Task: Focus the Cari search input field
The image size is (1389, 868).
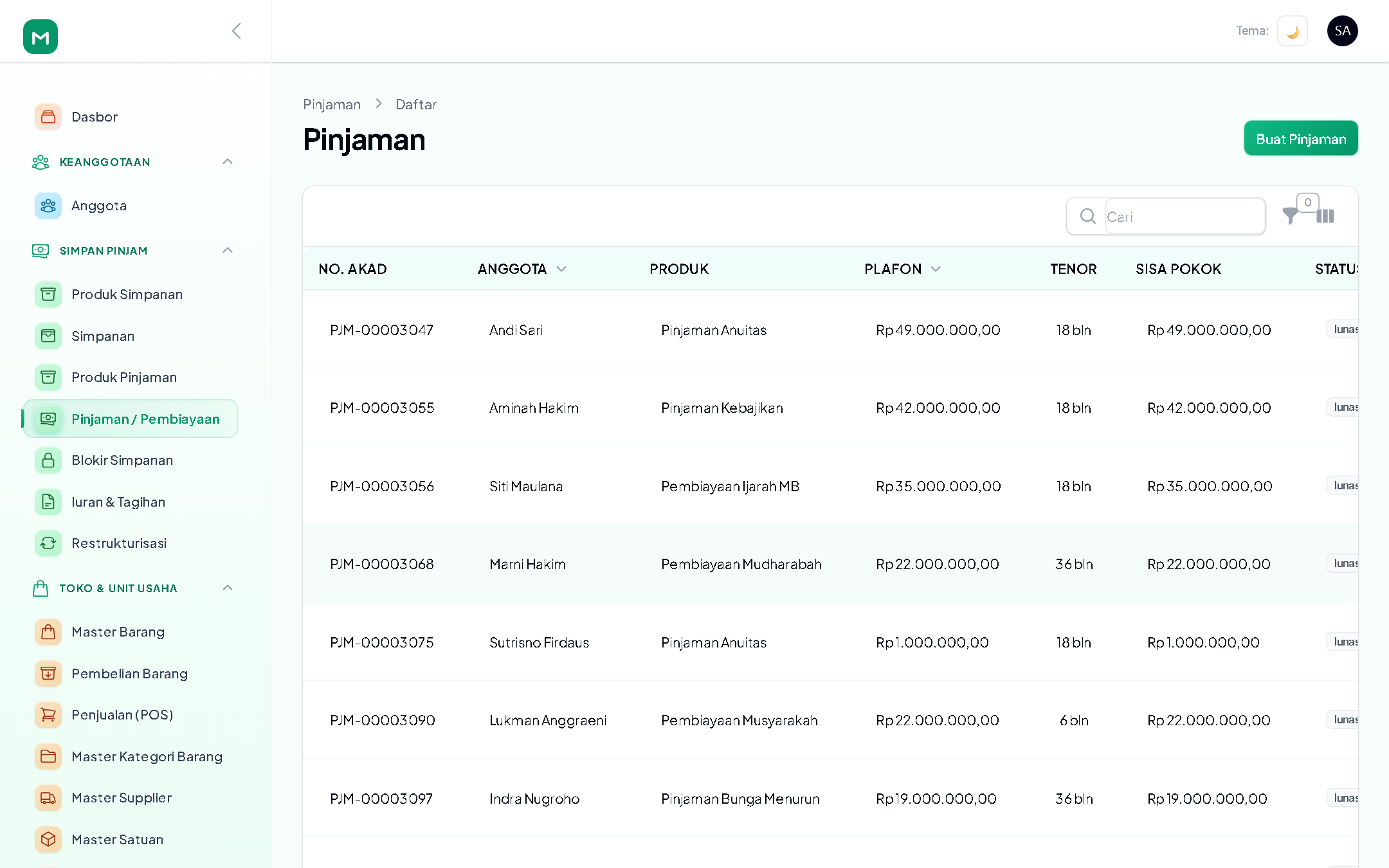Action: pyautogui.click(x=1185, y=217)
